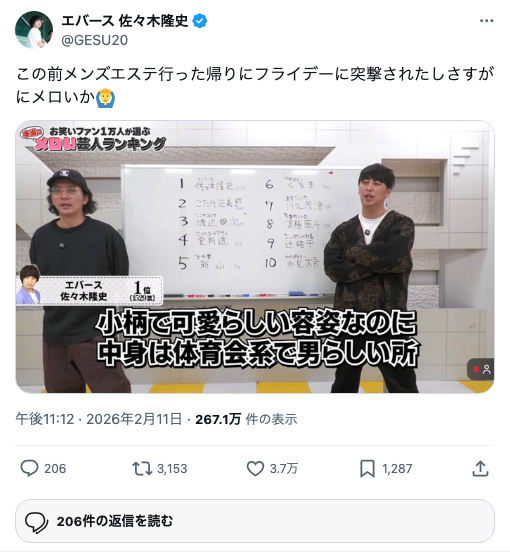Click the repost arrows icon
This screenshot has width=510, height=552.
142,469
